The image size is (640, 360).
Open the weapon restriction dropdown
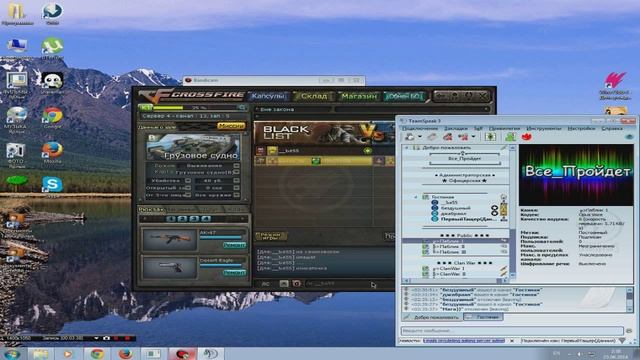click(x=236, y=195)
